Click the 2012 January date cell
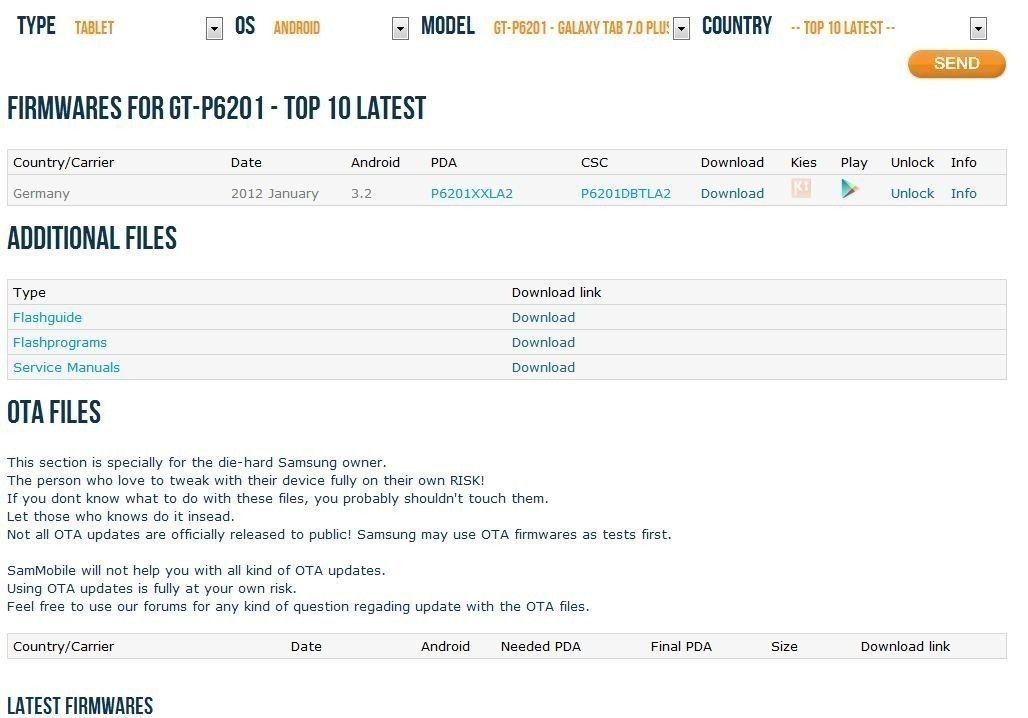 [274, 193]
